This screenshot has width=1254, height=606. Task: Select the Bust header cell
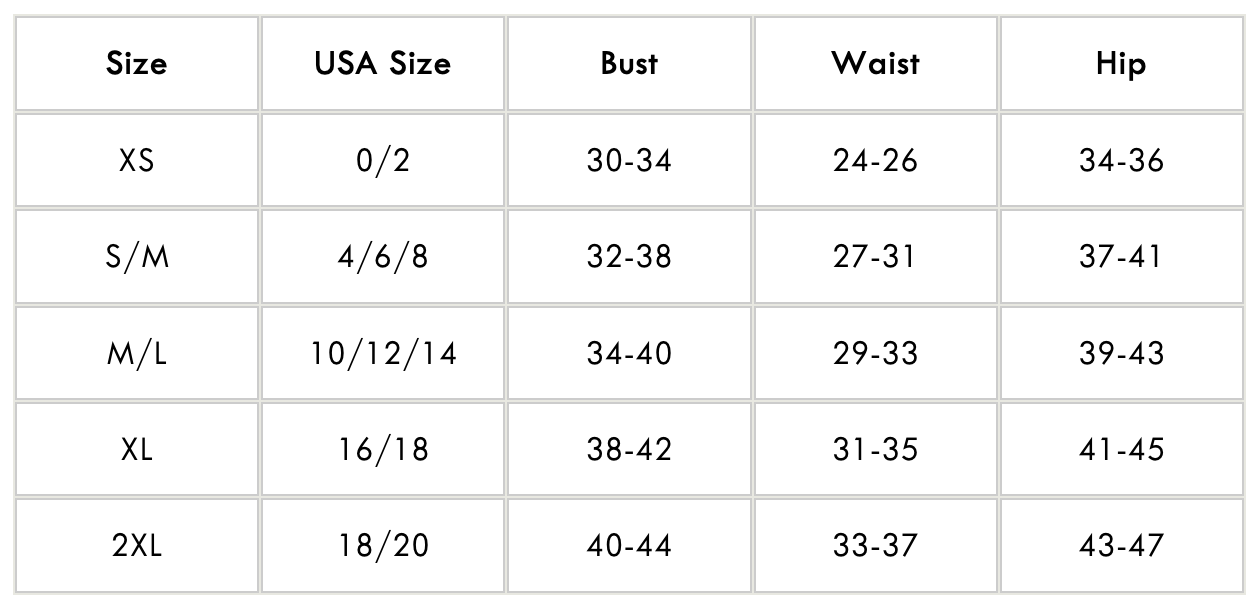tap(629, 64)
